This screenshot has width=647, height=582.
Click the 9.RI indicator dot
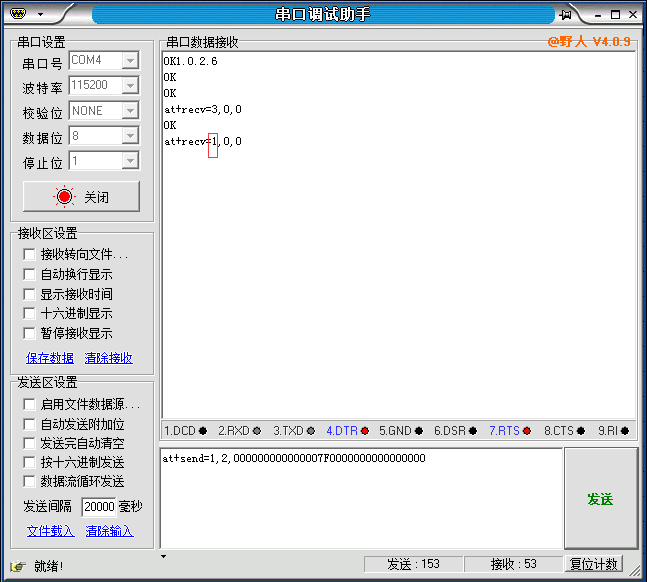click(x=625, y=431)
